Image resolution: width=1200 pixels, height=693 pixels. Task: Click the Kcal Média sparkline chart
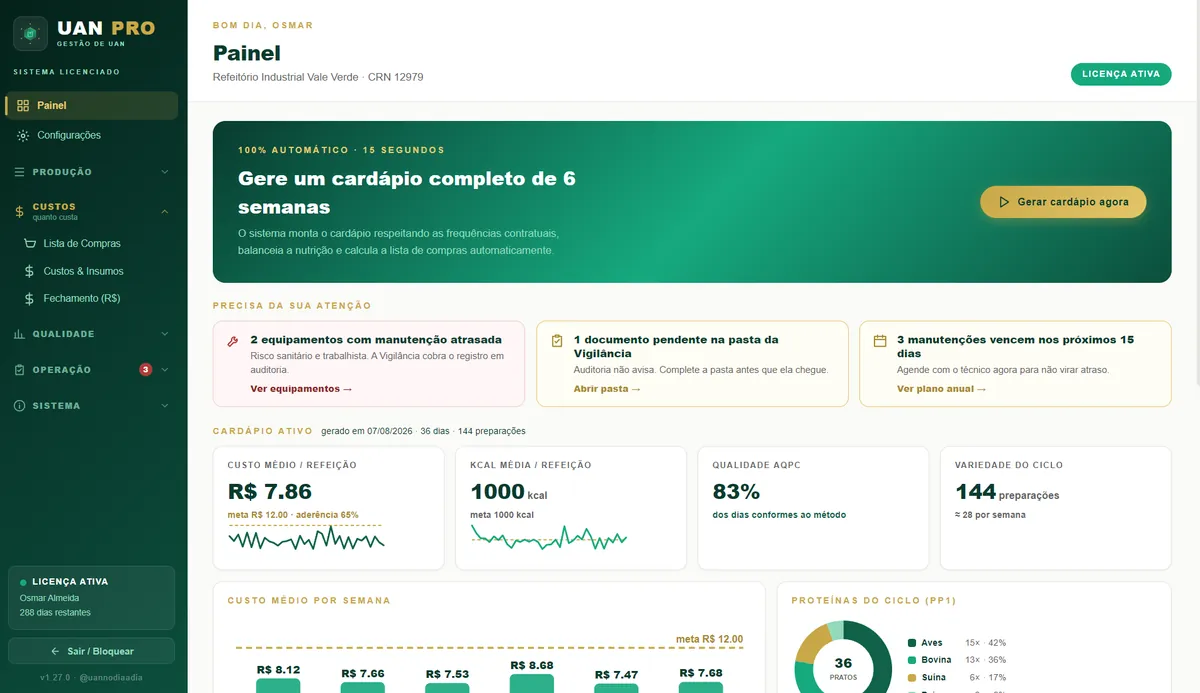point(549,537)
